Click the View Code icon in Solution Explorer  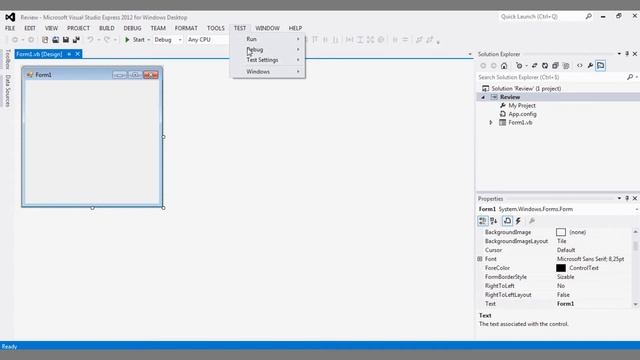coord(580,66)
